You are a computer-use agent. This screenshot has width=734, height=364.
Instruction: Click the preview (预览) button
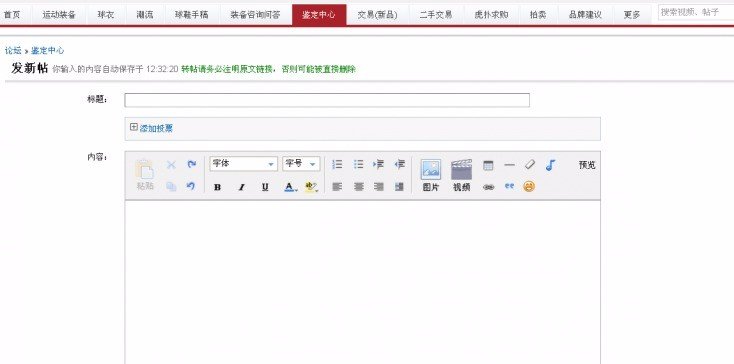[x=587, y=165]
